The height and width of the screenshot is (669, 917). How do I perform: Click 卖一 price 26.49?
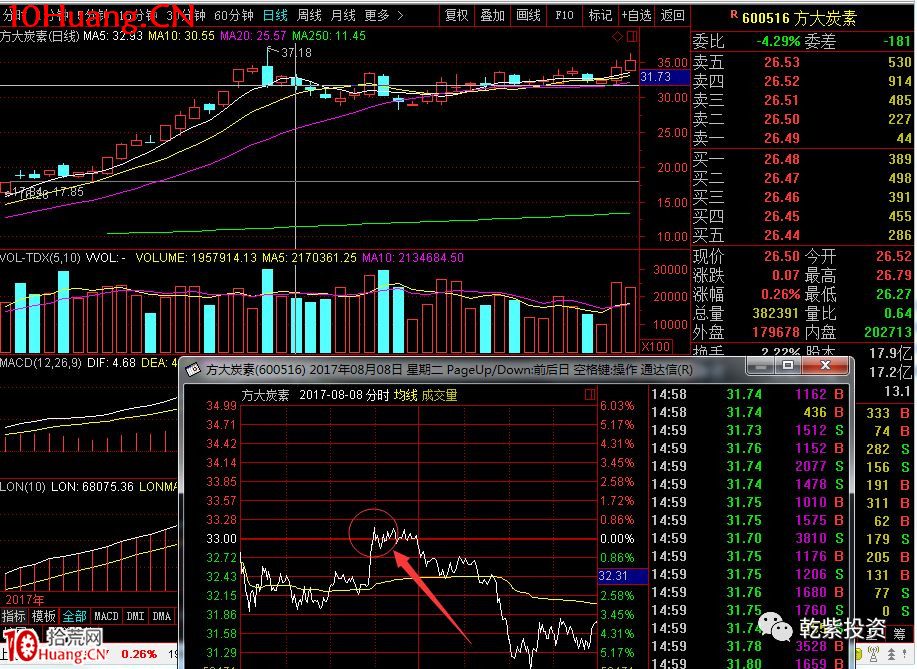click(781, 138)
